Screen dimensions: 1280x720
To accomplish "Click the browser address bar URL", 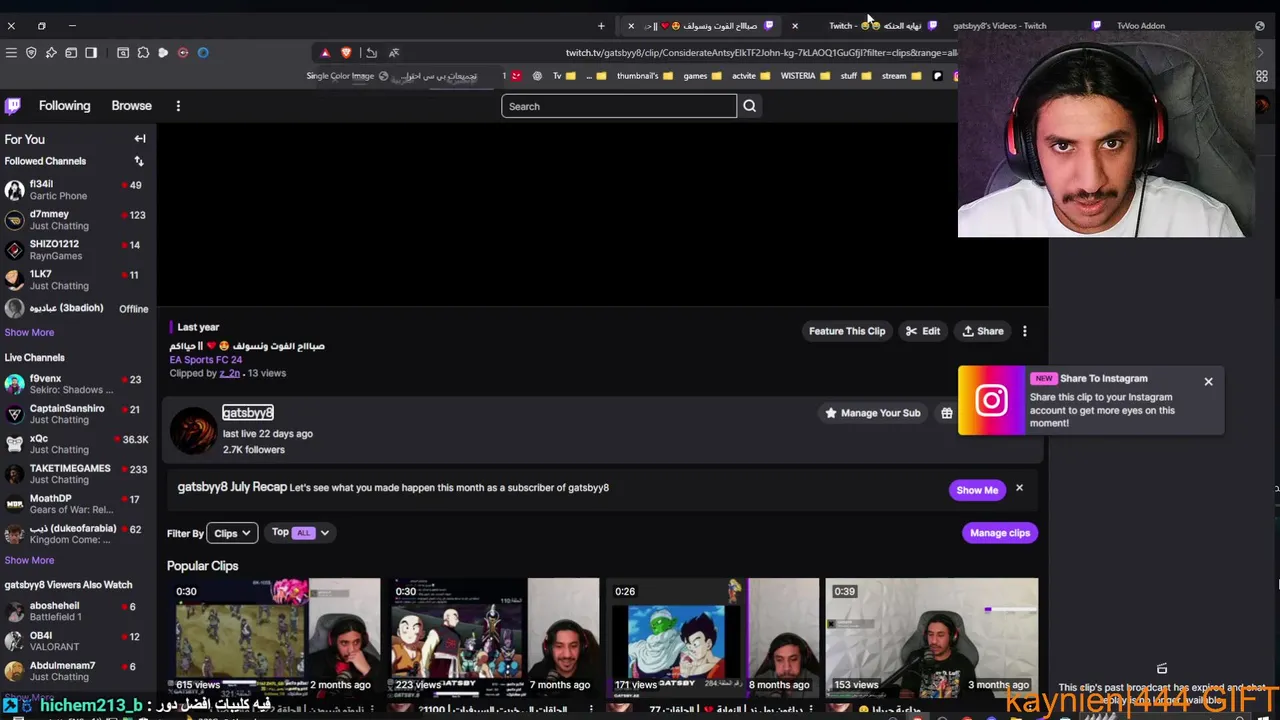I will click(x=760, y=53).
